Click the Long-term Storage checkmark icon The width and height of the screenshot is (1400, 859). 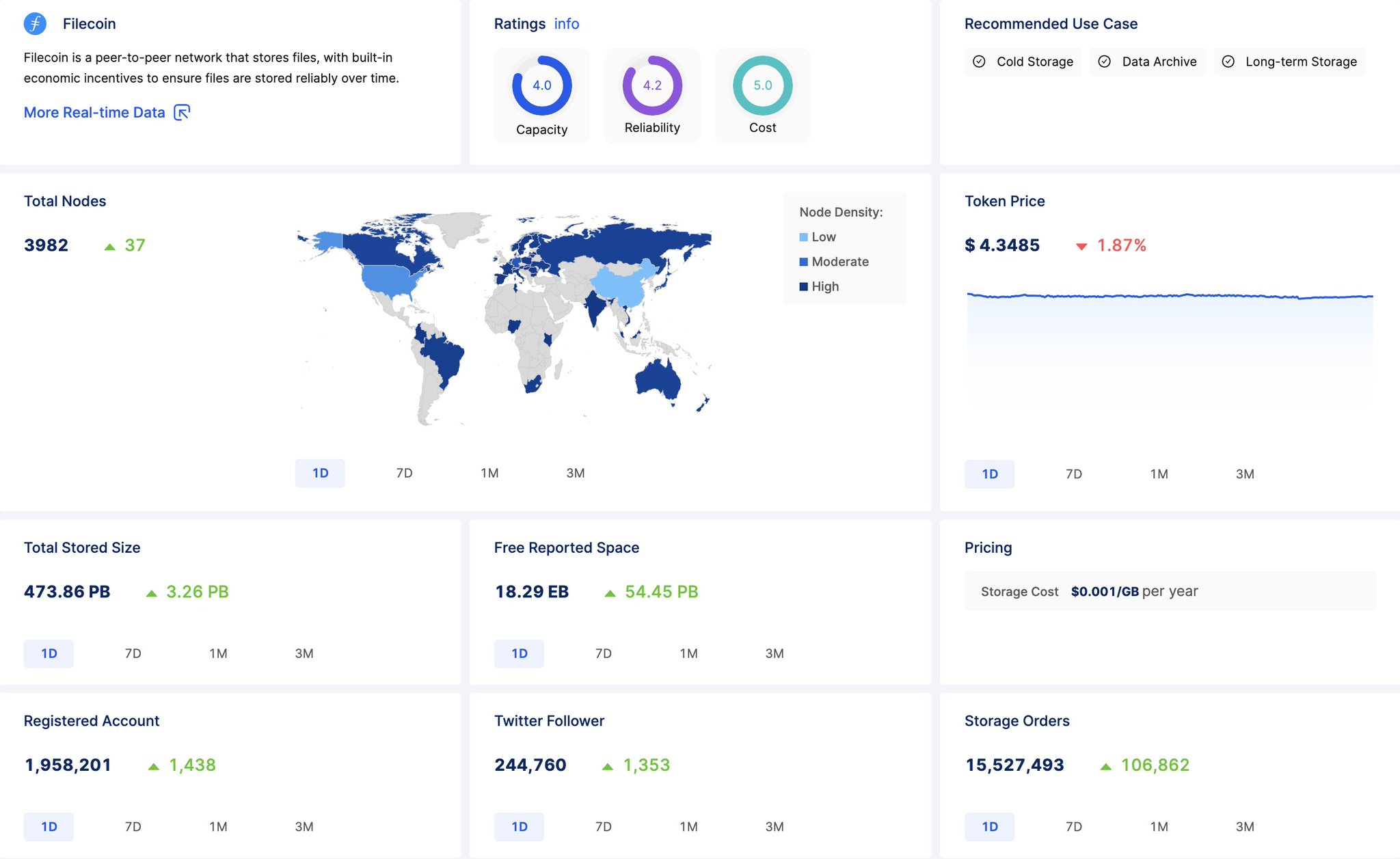click(x=1228, y=62)
